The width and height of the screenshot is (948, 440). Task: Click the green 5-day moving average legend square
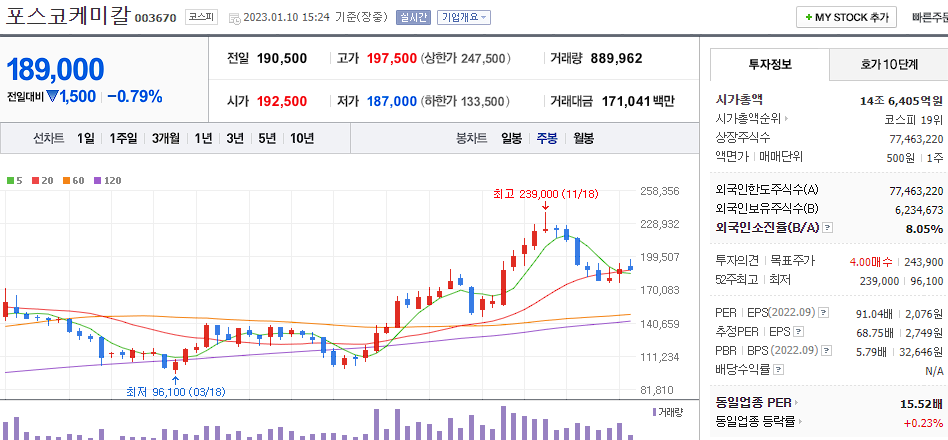[10, 180]
